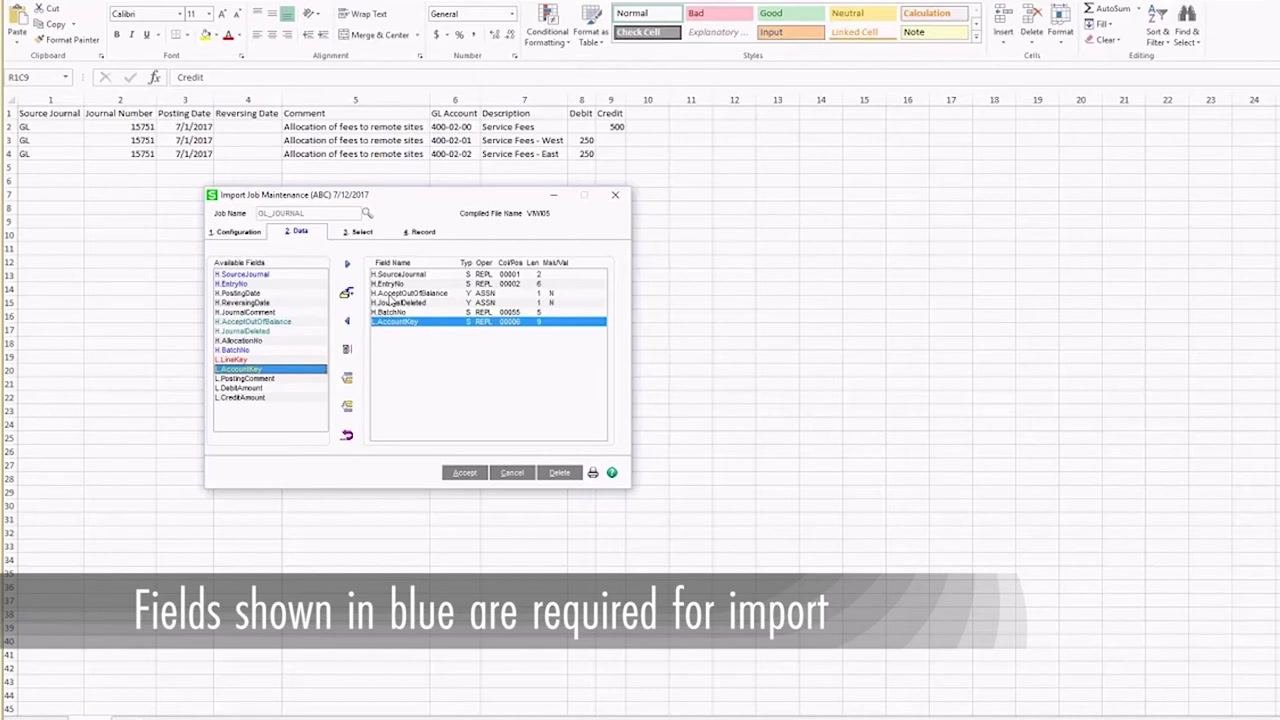Image resolution: width=1280 pixels, height=720 pixels.
Task: Select L.DebitAmount in Available Fields
Action: click(270, 388)
